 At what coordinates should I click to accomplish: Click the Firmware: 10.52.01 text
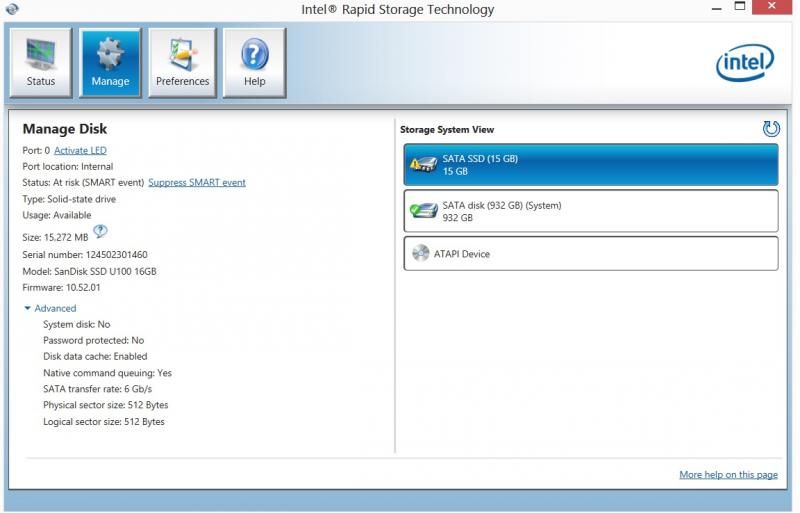[61, 288]
